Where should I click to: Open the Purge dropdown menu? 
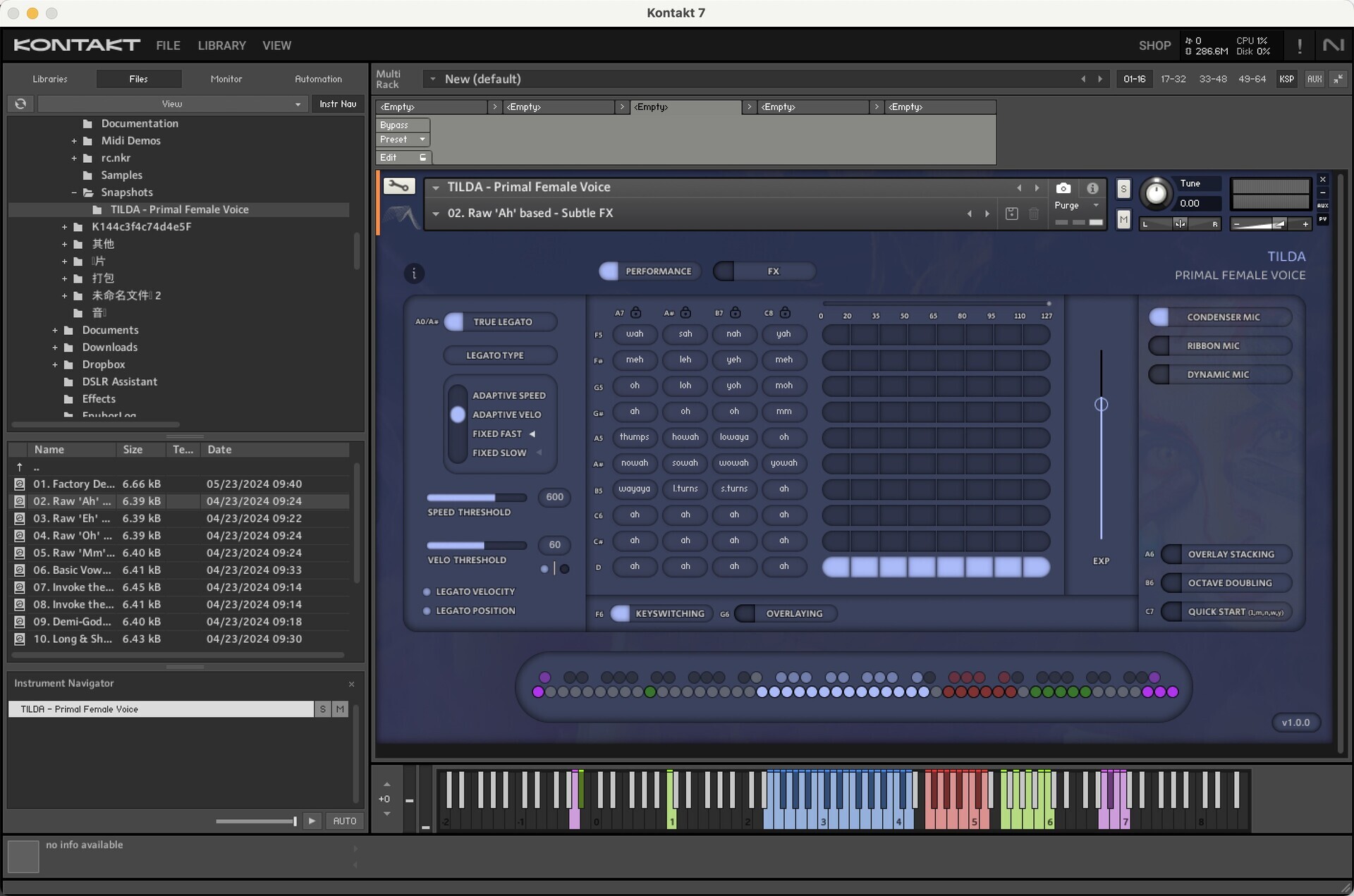(x=1076, y=205)
